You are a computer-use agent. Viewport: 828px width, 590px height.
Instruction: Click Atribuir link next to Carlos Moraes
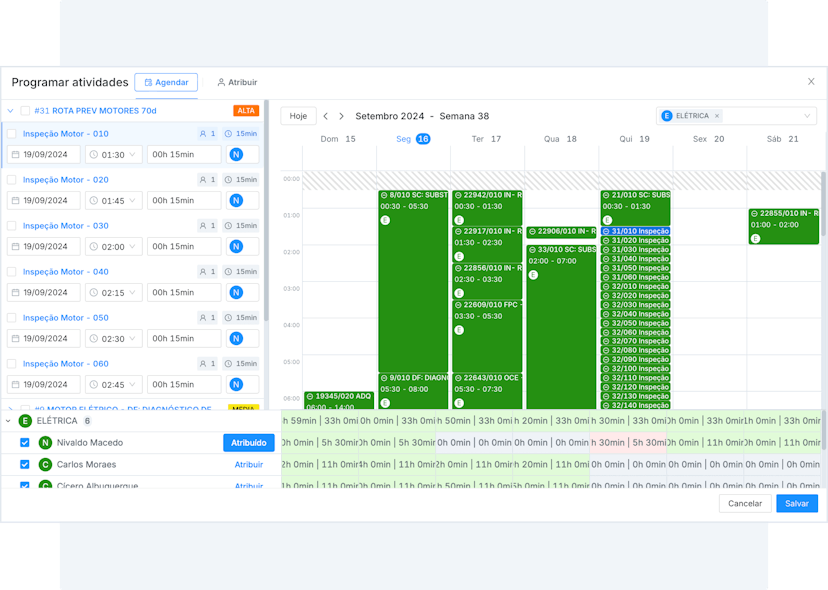pos(248,465)
